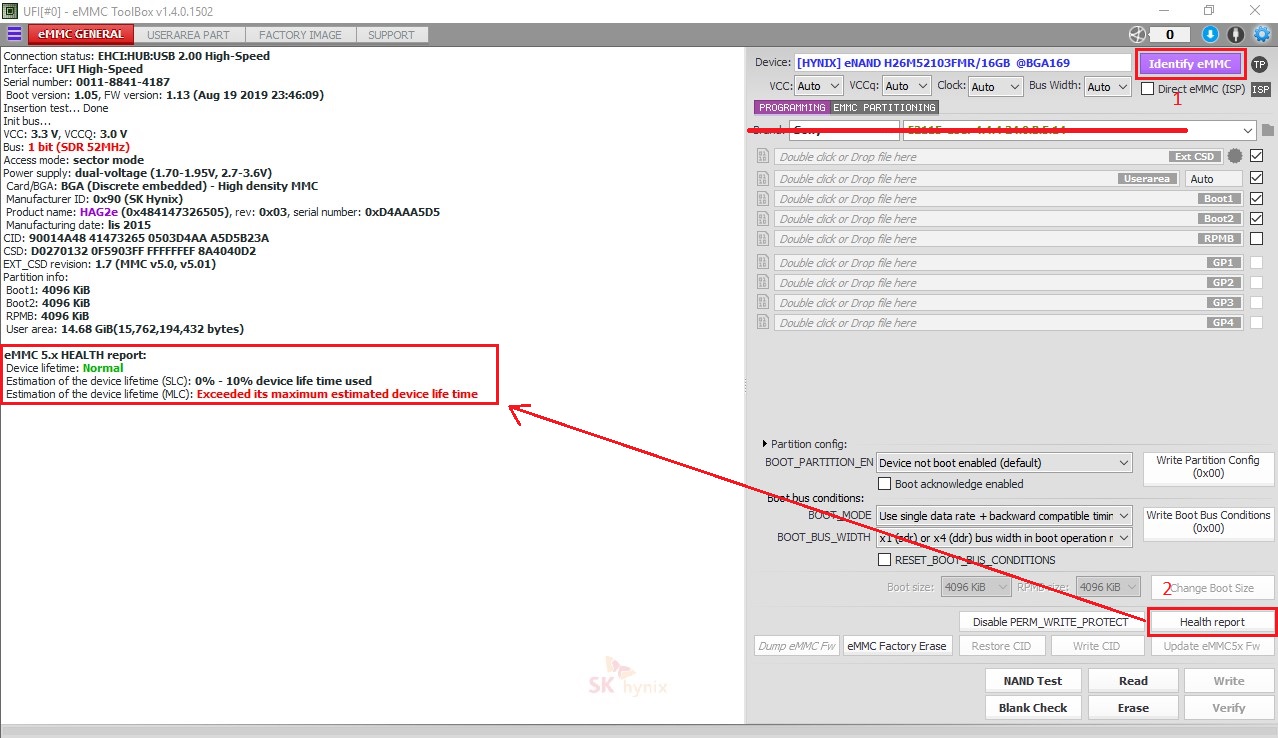Click the round TP icon
Screen dimensions: 1278x738
click(1259, 64)
